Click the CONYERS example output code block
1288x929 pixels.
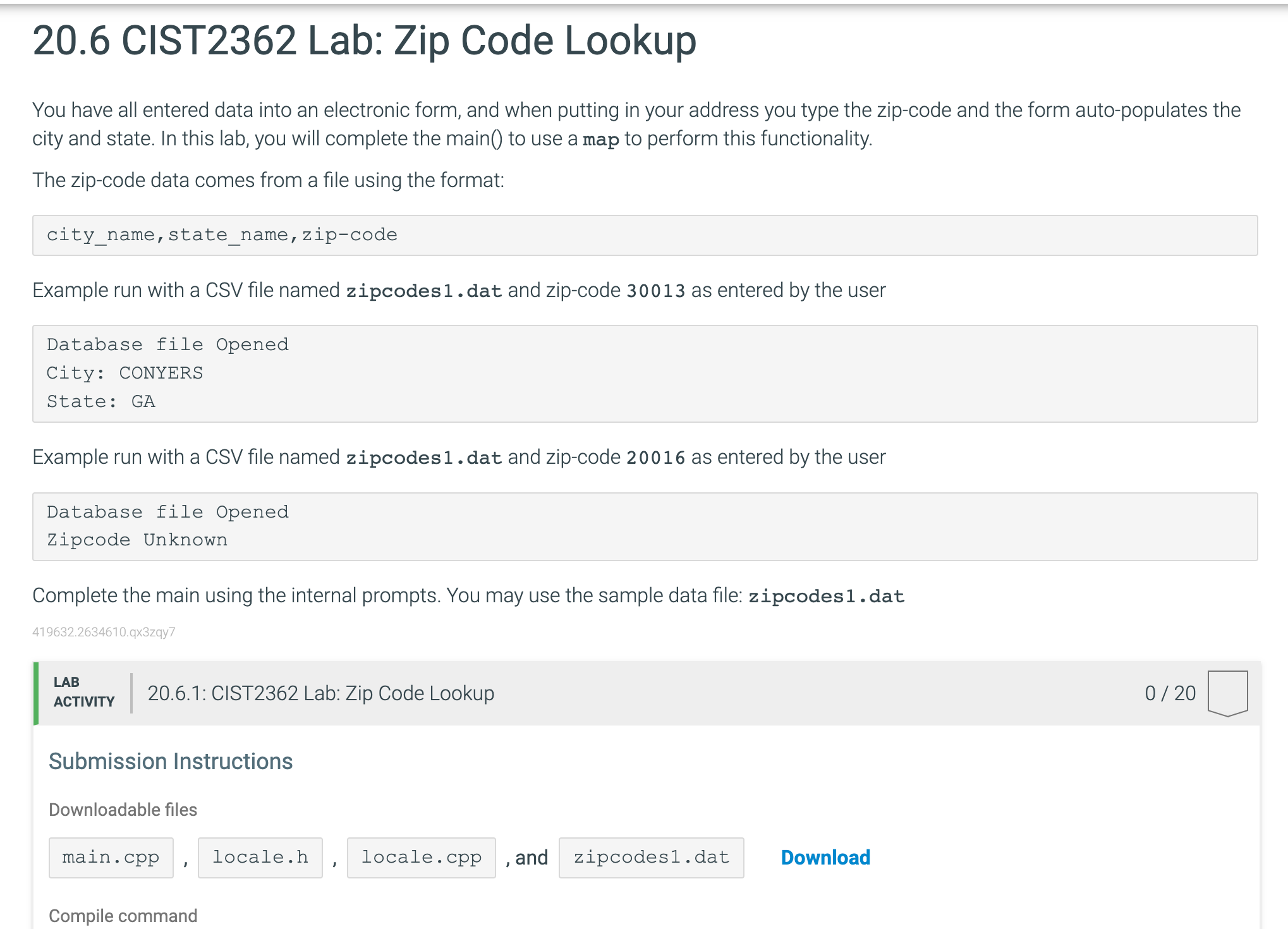point(644,372)
